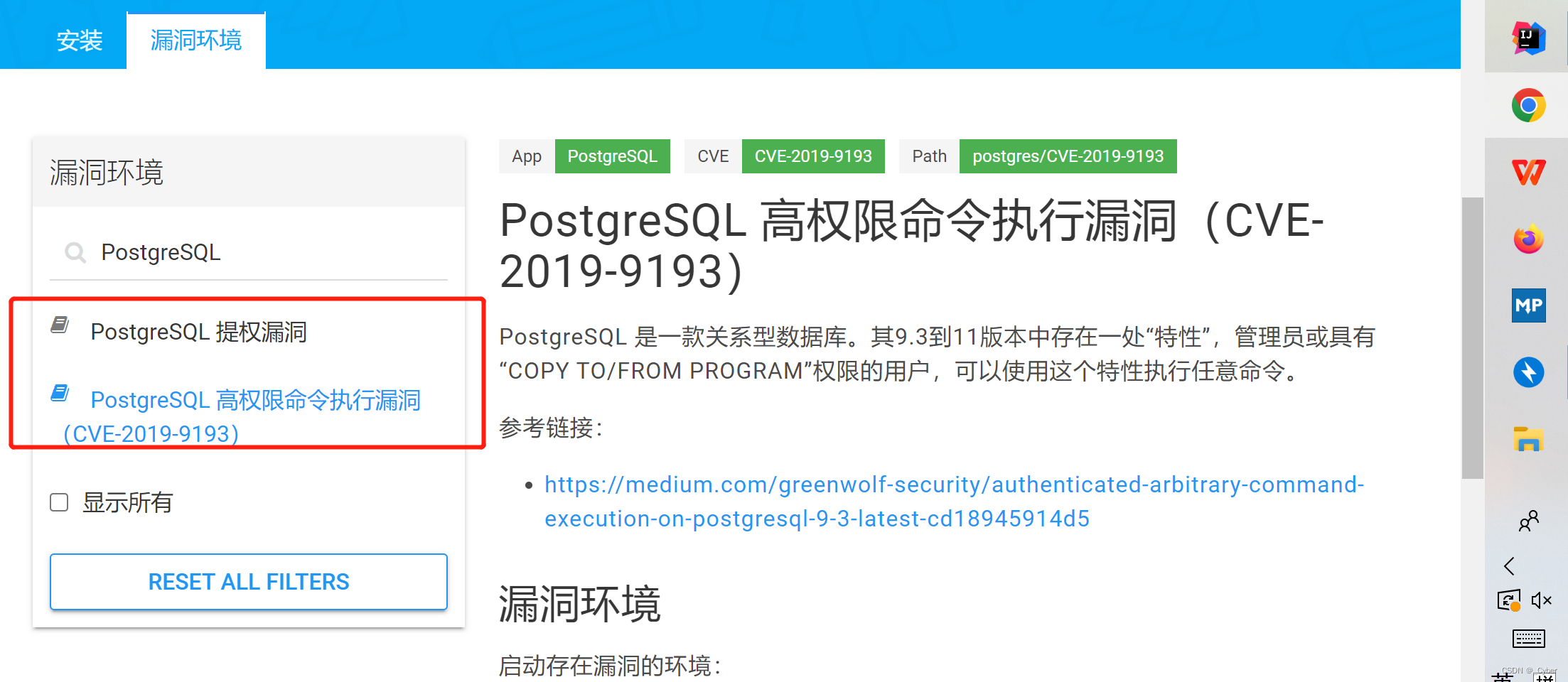This screenshot has width=1568, height=682.
Task: Click book icon beside PostgreSQL 提权漏洞
Action: click(x=60, y=325)
